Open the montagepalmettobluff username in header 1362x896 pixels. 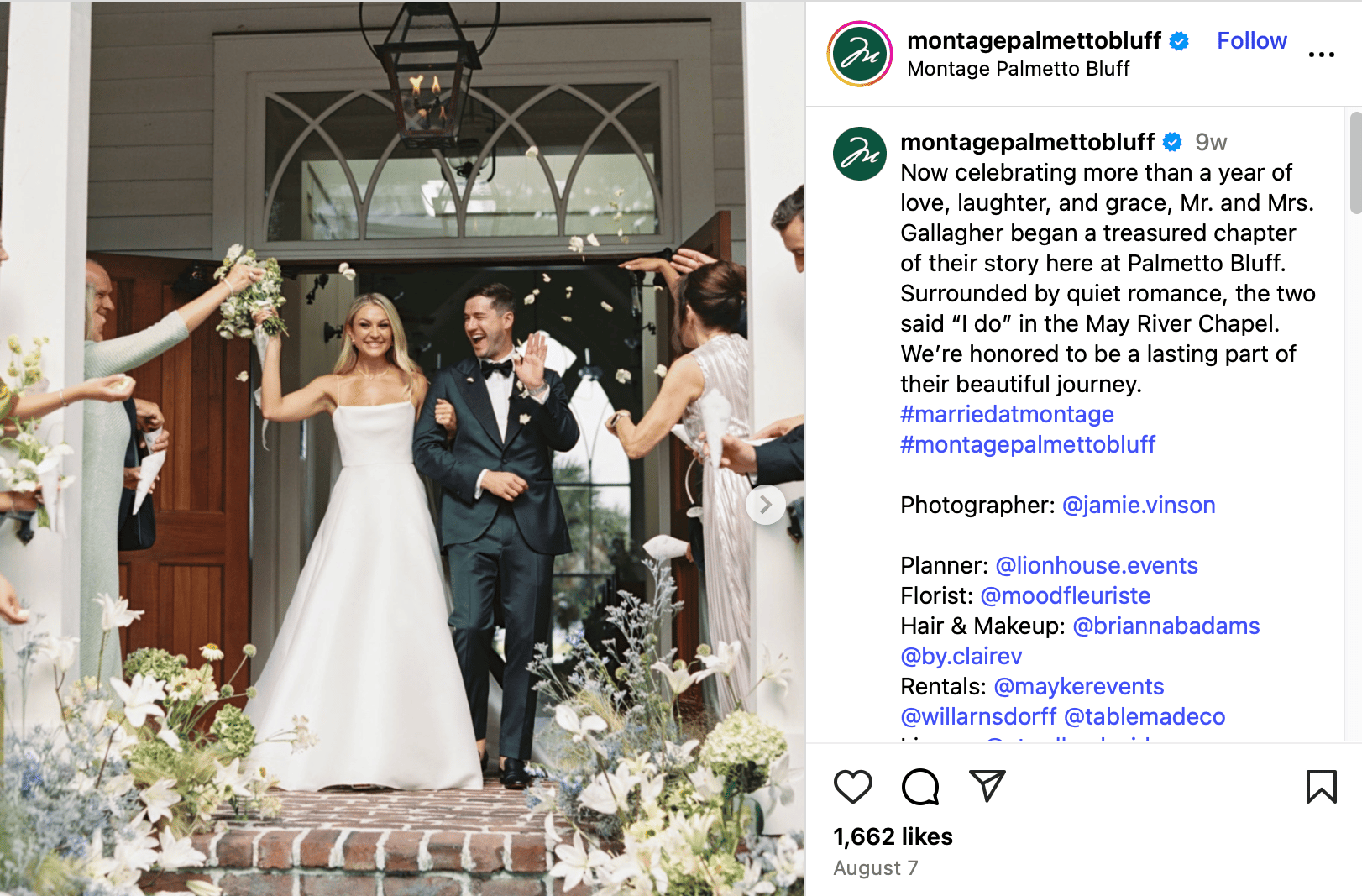[1034, 40]
